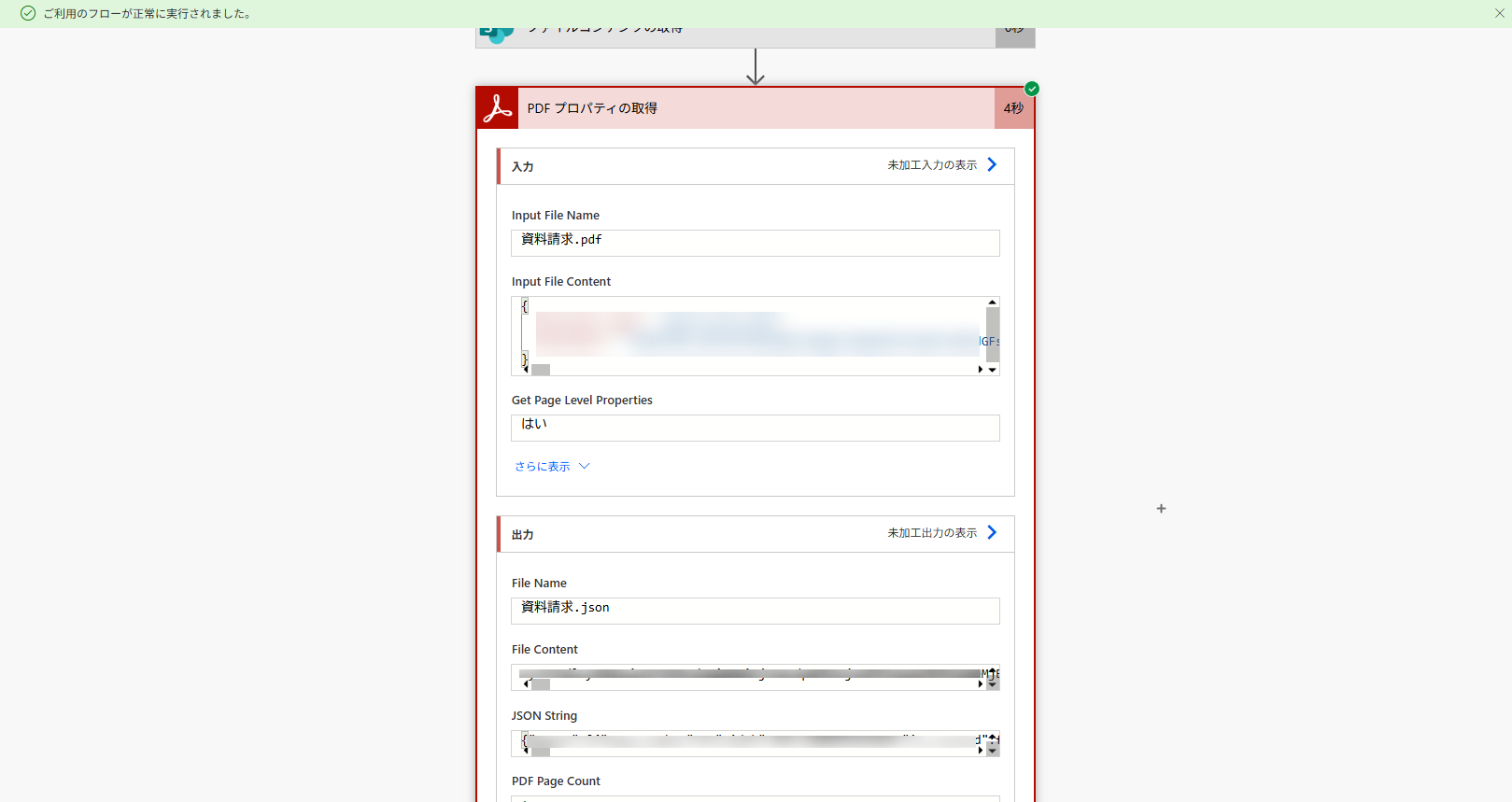Click the Input File Content scroll up arrow
1512x802 pixels.
(x=993, y=302)
